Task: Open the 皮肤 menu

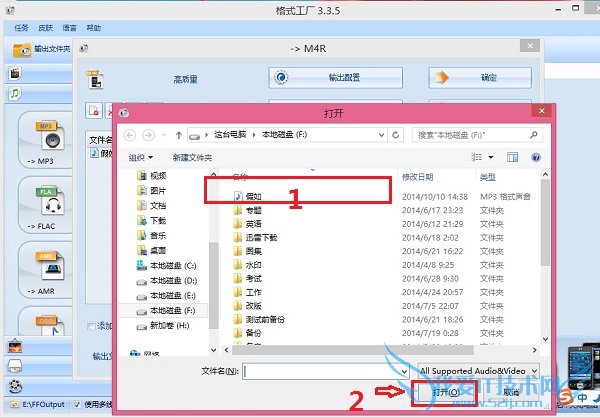Action: click(46, 28)
